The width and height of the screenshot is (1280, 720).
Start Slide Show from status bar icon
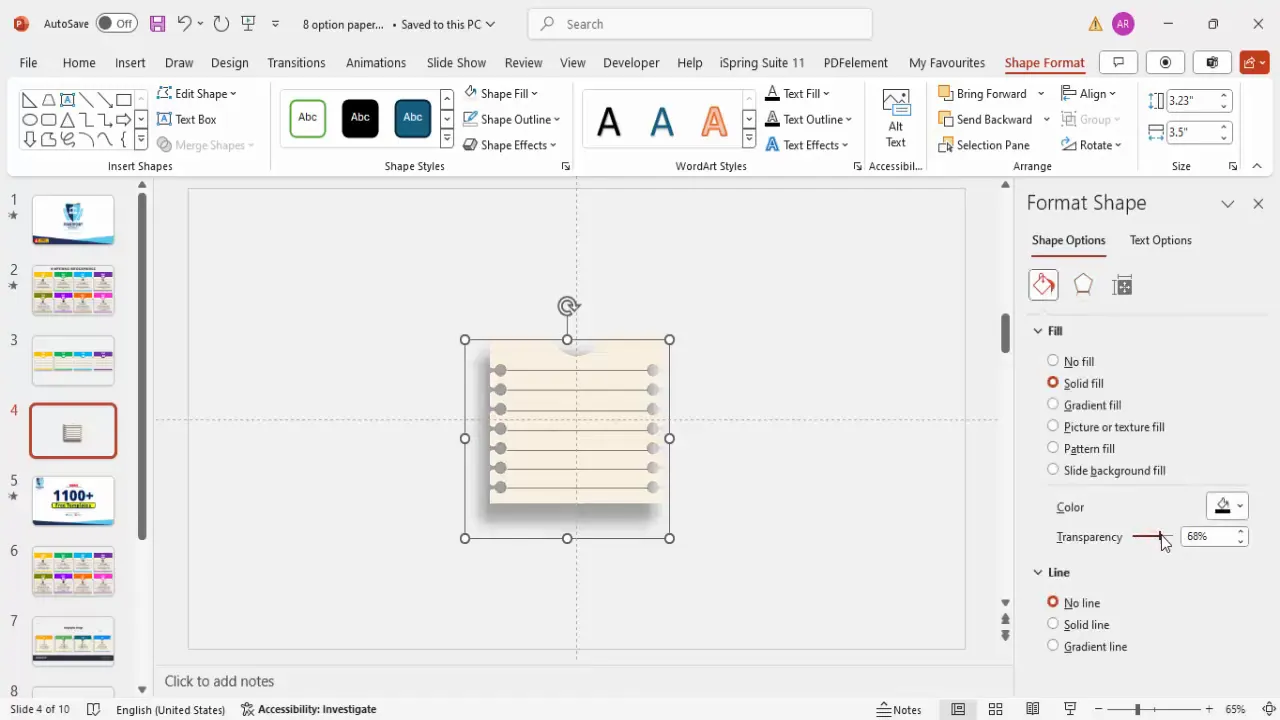[x=1070, y=709]
